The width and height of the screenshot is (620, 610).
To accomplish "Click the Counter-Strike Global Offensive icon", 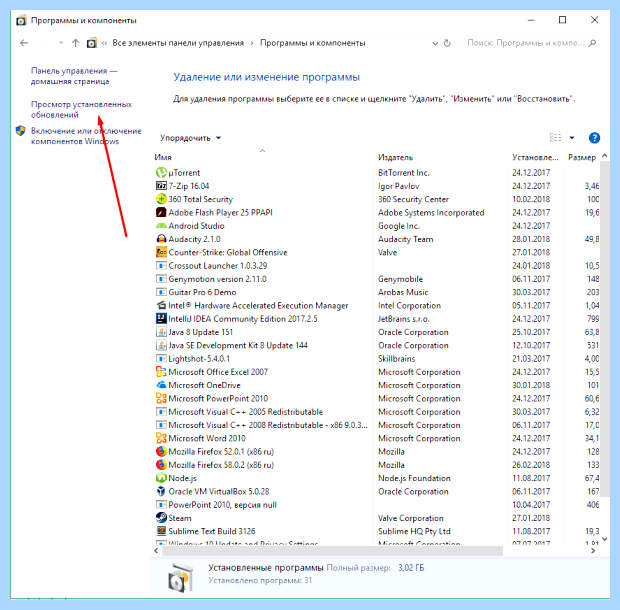I will [161, 252].
